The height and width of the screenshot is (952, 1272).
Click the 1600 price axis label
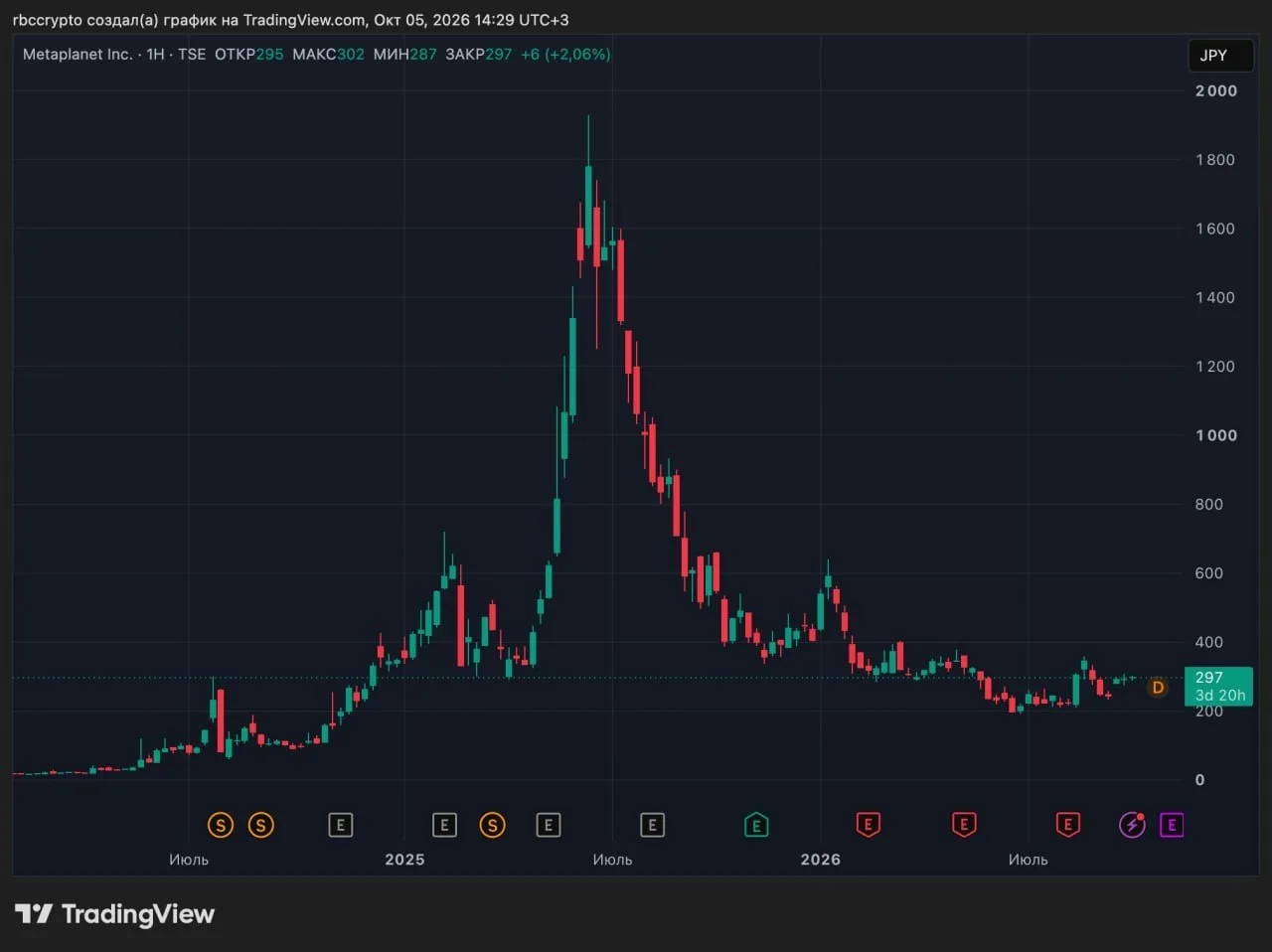click(1215, 229)
